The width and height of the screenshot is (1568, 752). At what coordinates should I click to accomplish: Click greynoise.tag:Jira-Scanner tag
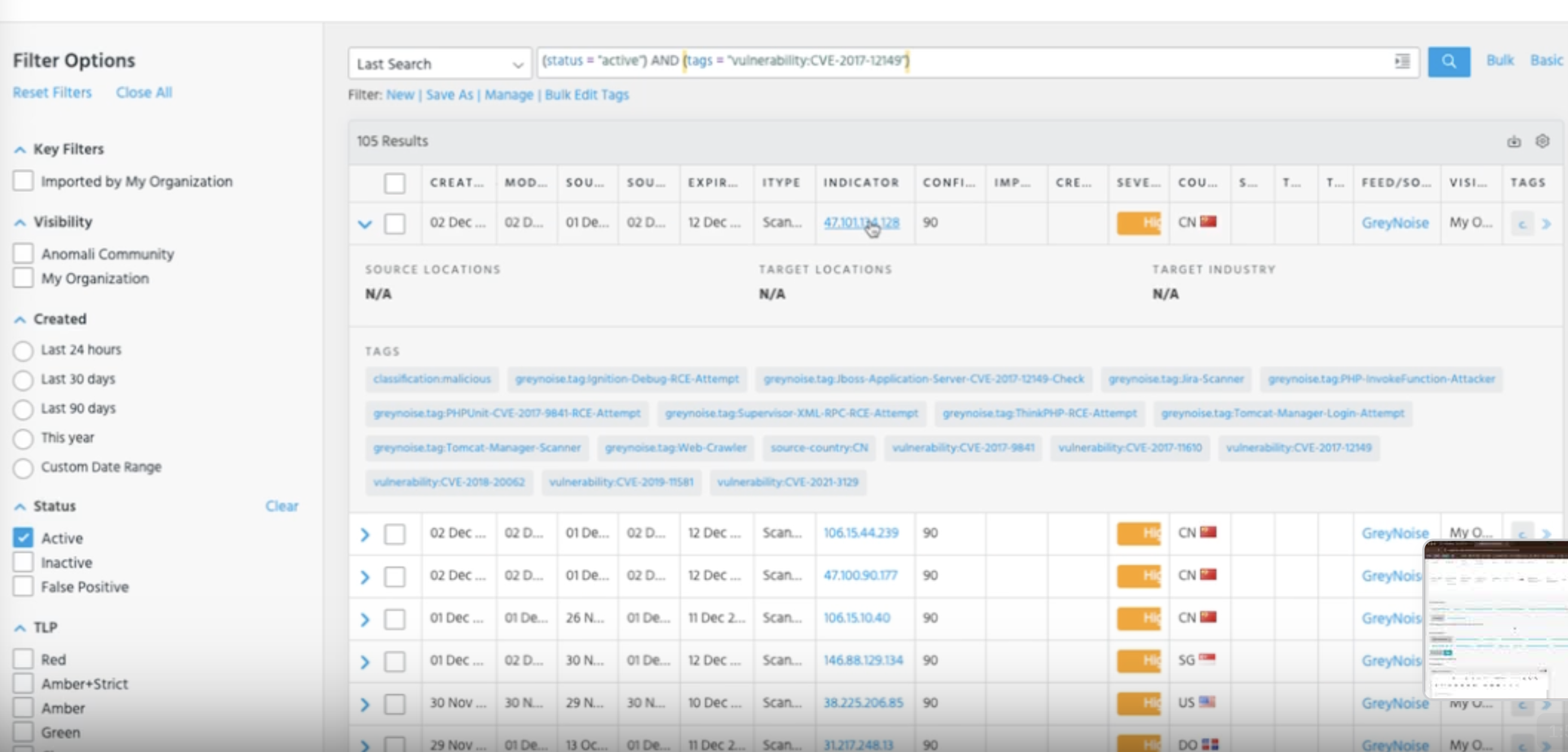[x=1175, y=379]
